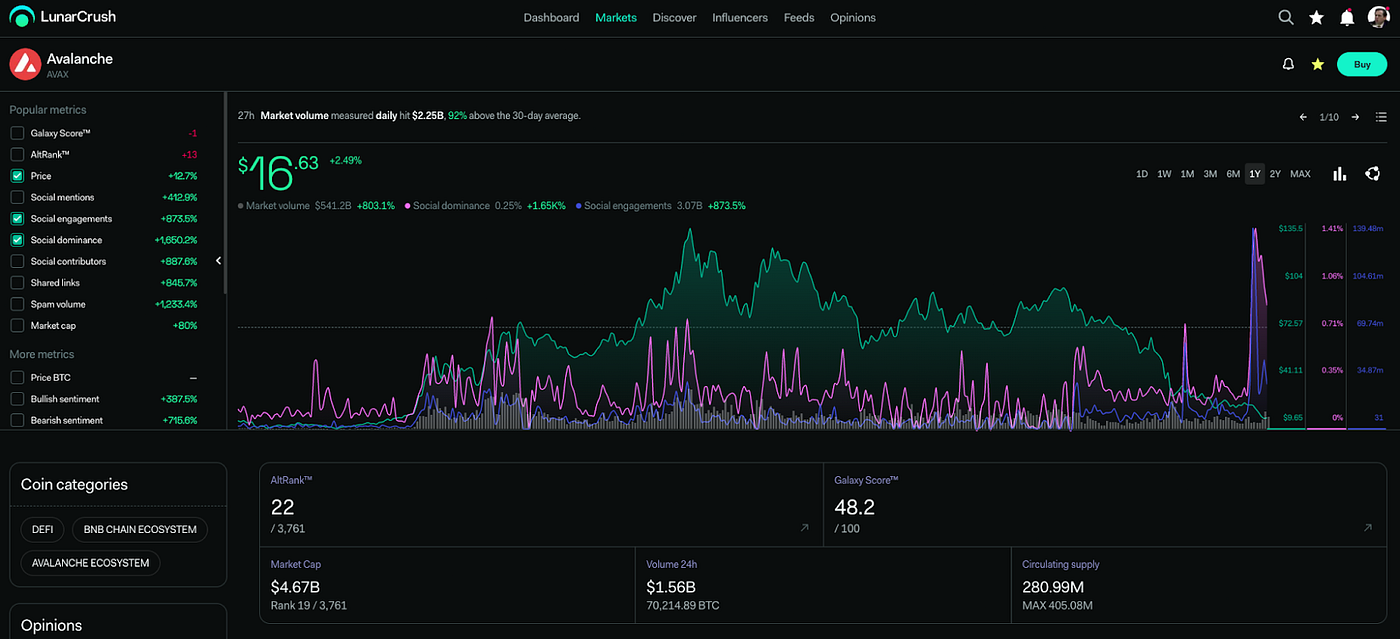Expand Galaxy Score card arrow

[1368, 528]
